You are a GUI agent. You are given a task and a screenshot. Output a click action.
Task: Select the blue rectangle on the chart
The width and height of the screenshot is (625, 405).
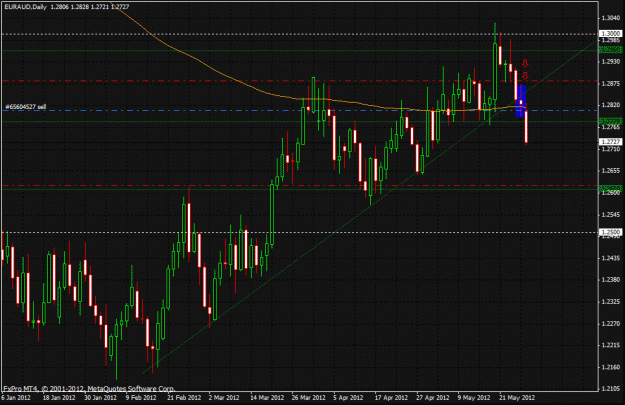click(521, 101)
